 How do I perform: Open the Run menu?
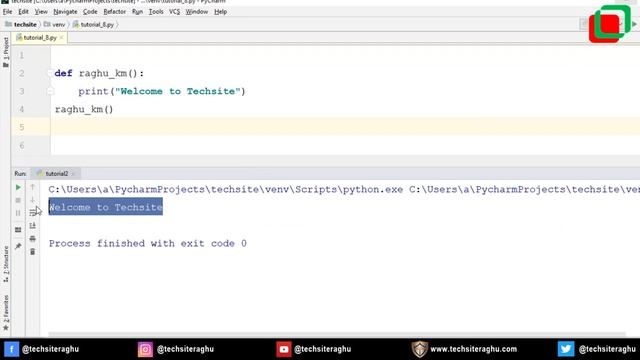[137, 12]
